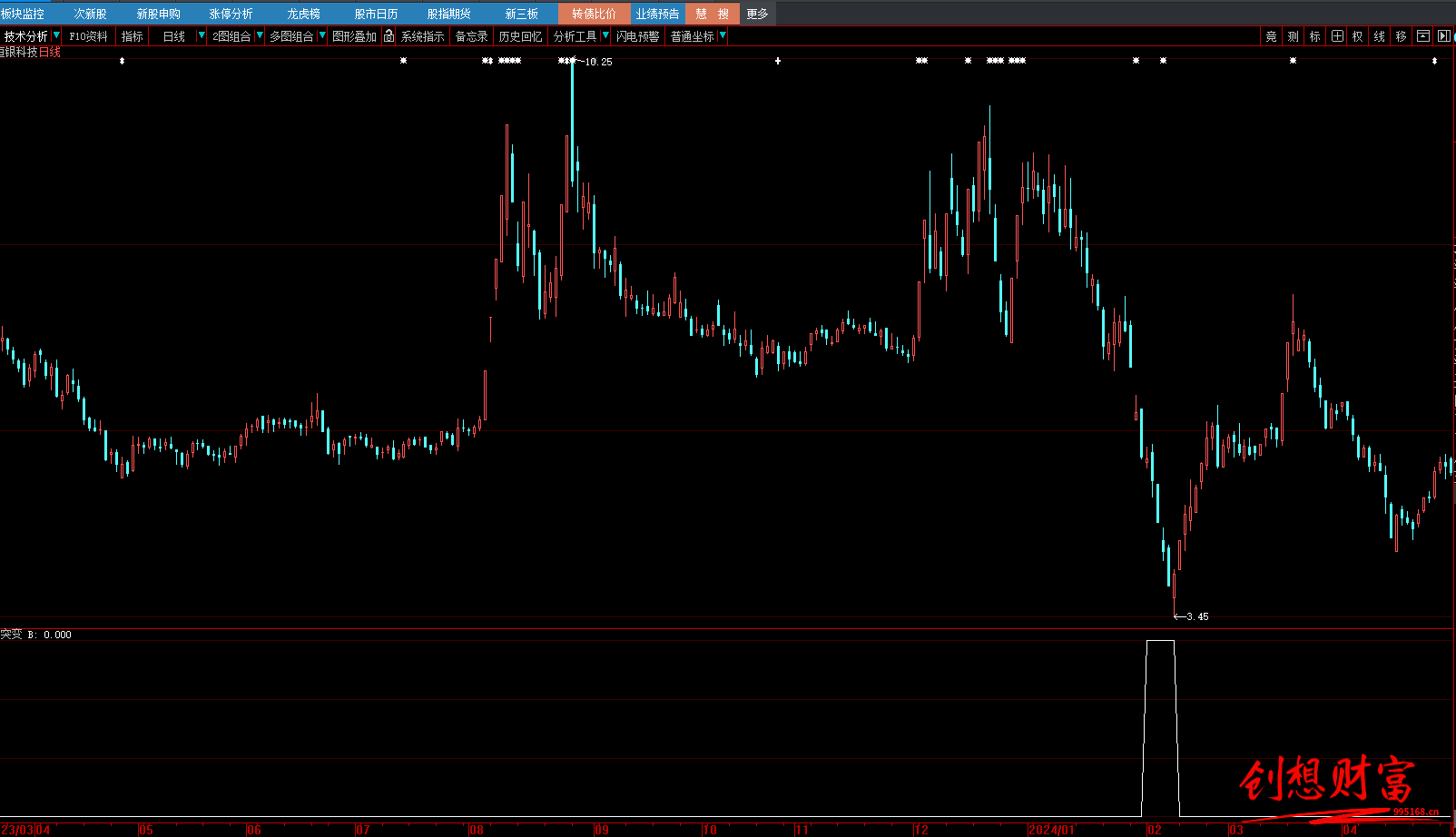This screenshot has height=837, width=1456.
Task: Open the 次新股 tab
Action: point(91,14)
